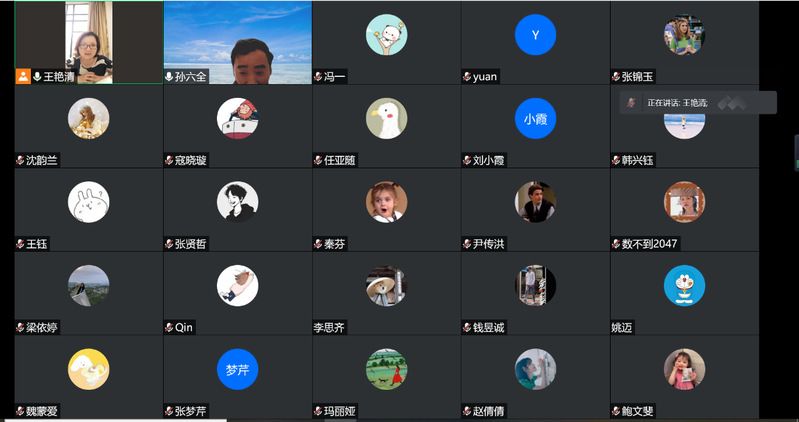
Task: Click the 正在讲话 speaking notification banner
Action: pyautogui.click(x=698, y=102)
